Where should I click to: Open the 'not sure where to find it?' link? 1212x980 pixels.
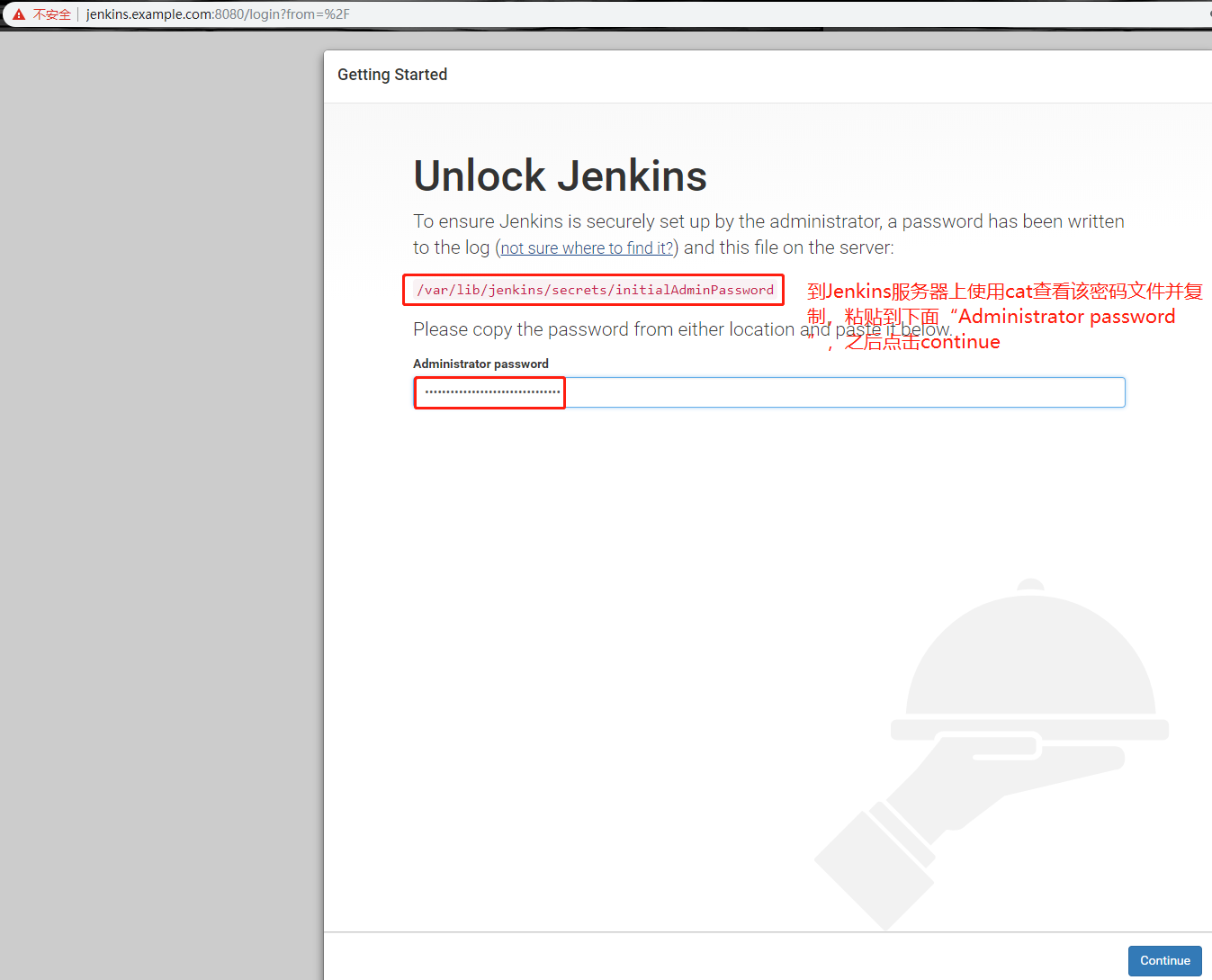(587, 248)
